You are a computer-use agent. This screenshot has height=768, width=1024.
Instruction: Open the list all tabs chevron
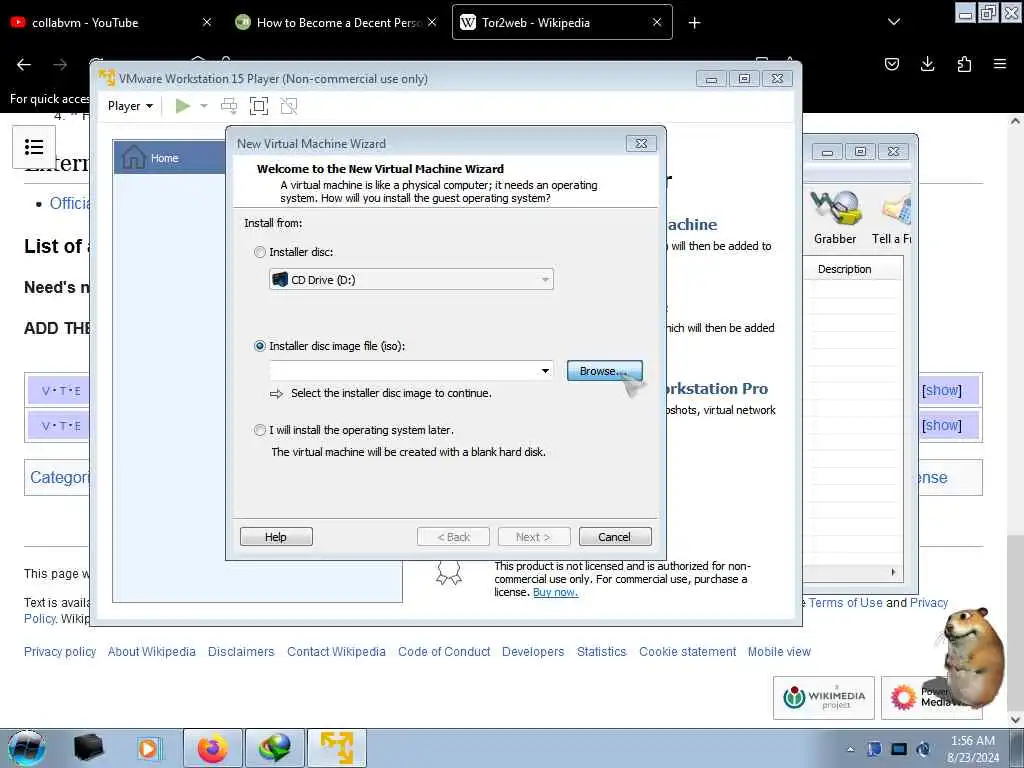click(894, 22)
